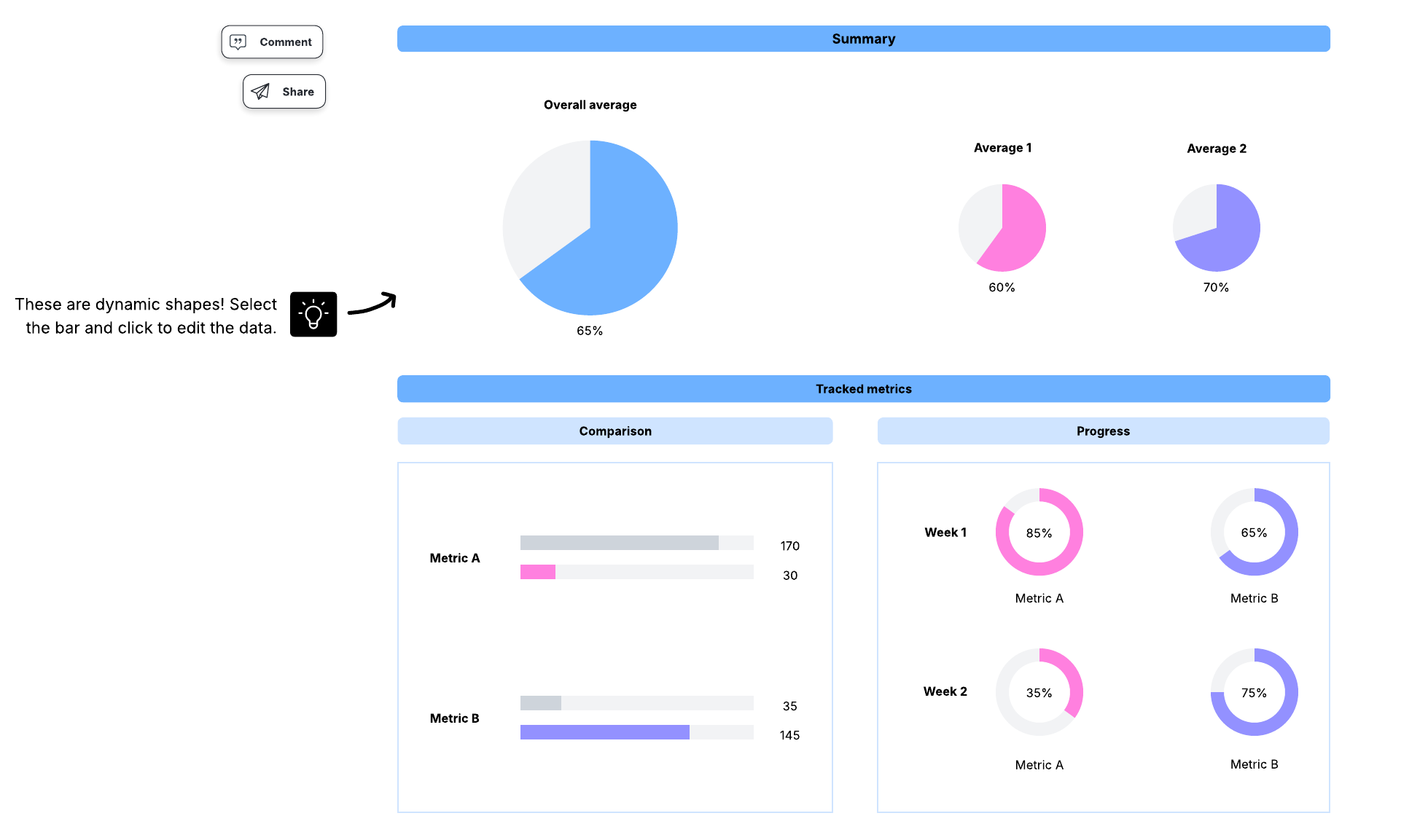This screenshot has width=1428, height=840.
Task: Select the pink Metric A progress bar
Action: (x=537, y=573)
